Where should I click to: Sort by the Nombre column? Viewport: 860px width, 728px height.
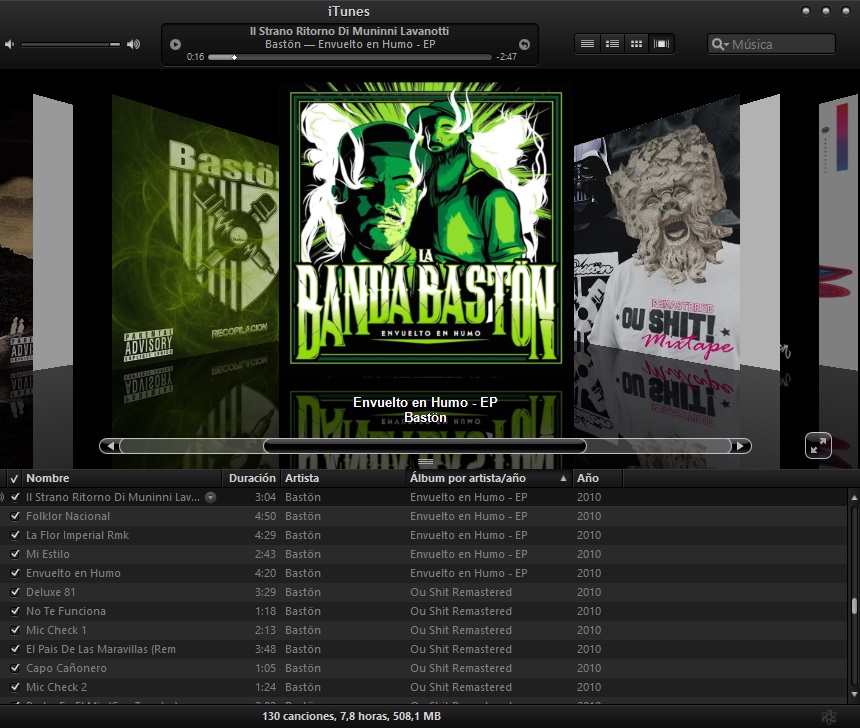point(122,478)
